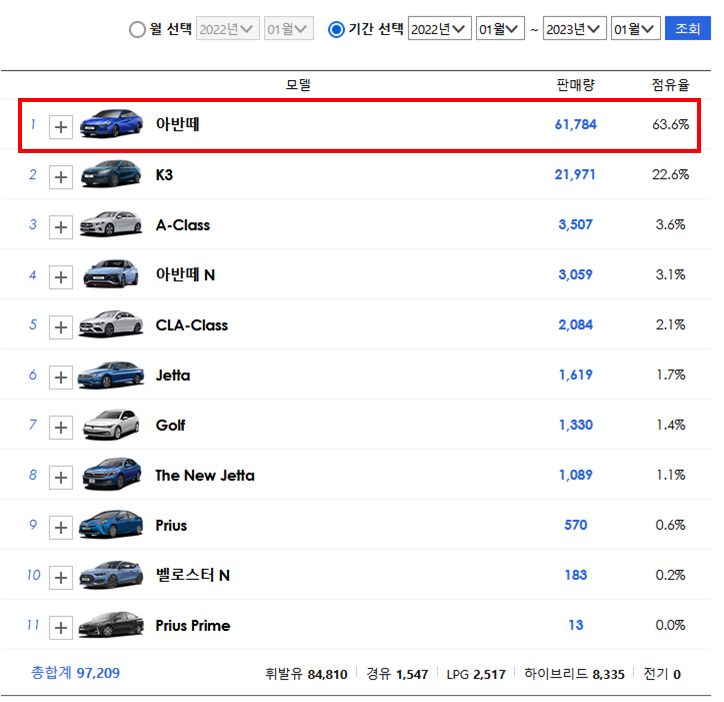Open the A-Class model name link

pos(183,225)
